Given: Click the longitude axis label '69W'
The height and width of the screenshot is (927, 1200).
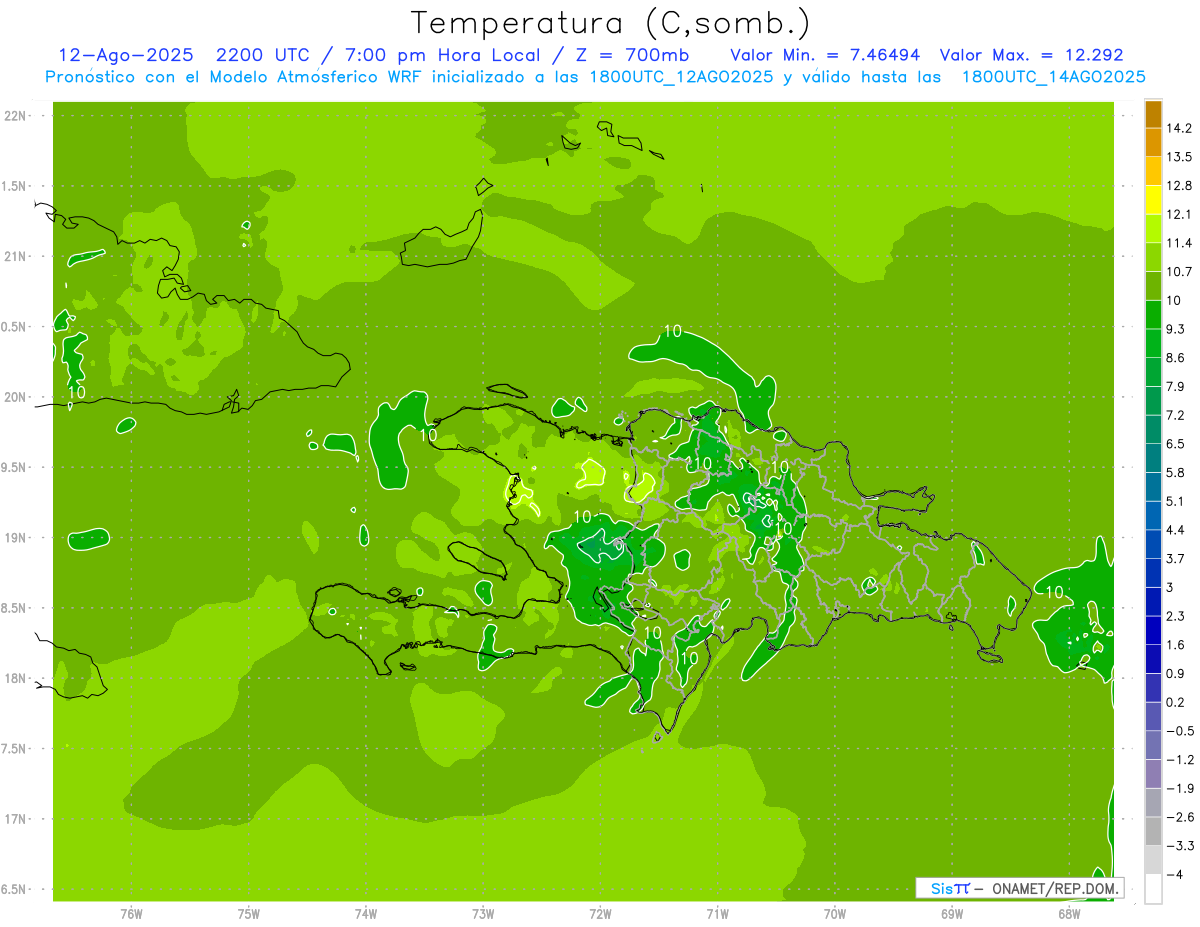Looking at the screenshot, I should click(952, 914).
